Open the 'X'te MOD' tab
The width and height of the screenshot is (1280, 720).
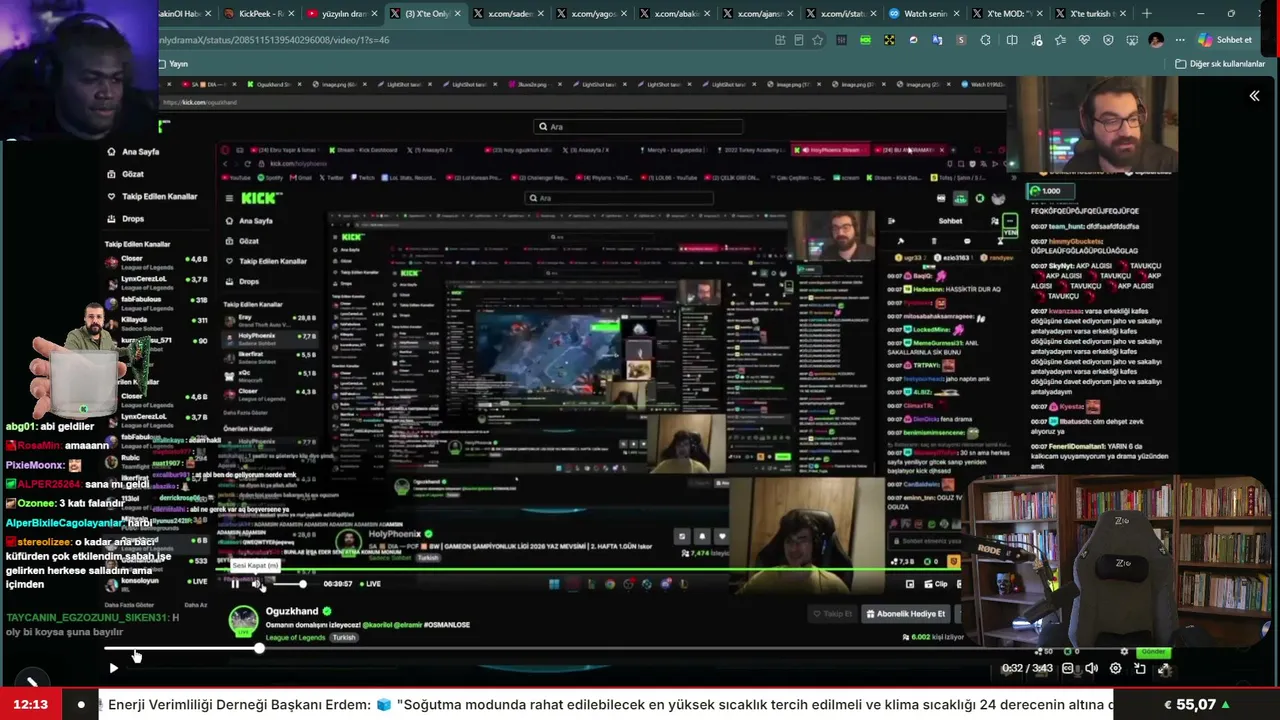coord(1007,14)
